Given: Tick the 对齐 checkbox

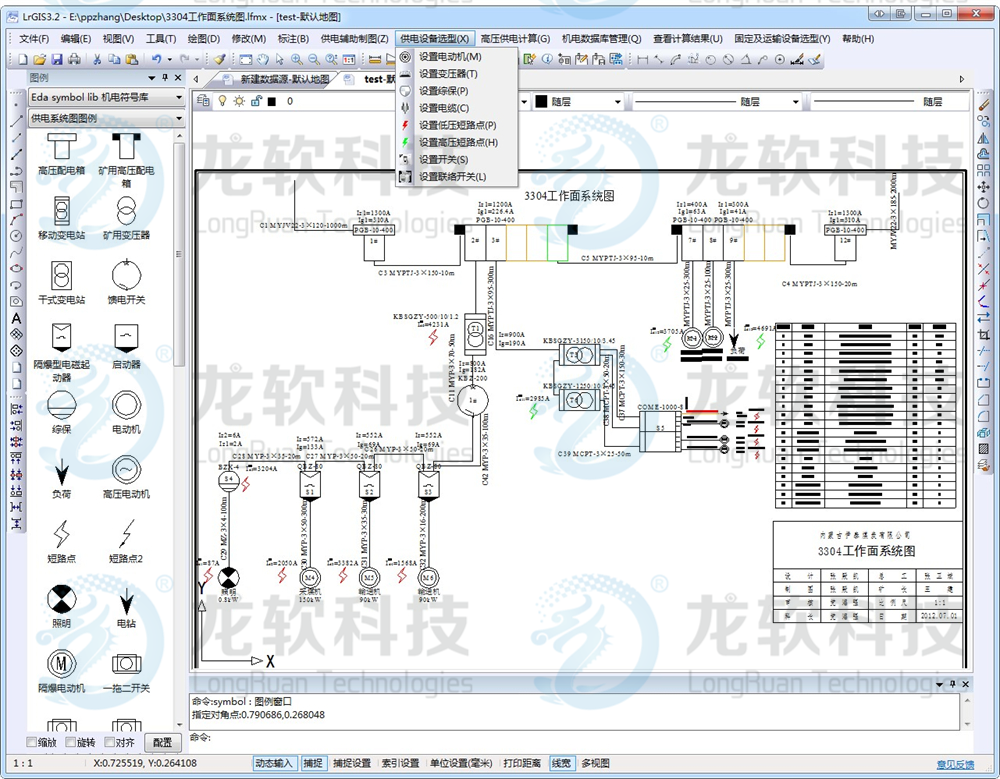Looking at the screenshot, I should point(109,743).
